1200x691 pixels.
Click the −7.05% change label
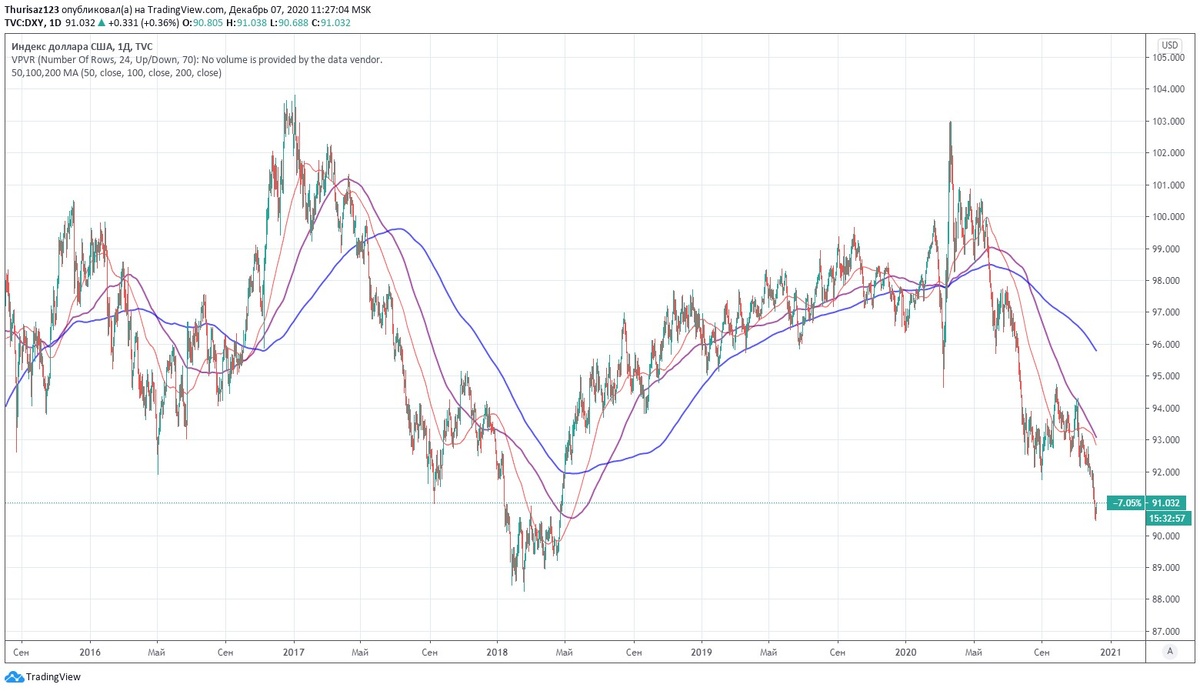pos(1126,502)
